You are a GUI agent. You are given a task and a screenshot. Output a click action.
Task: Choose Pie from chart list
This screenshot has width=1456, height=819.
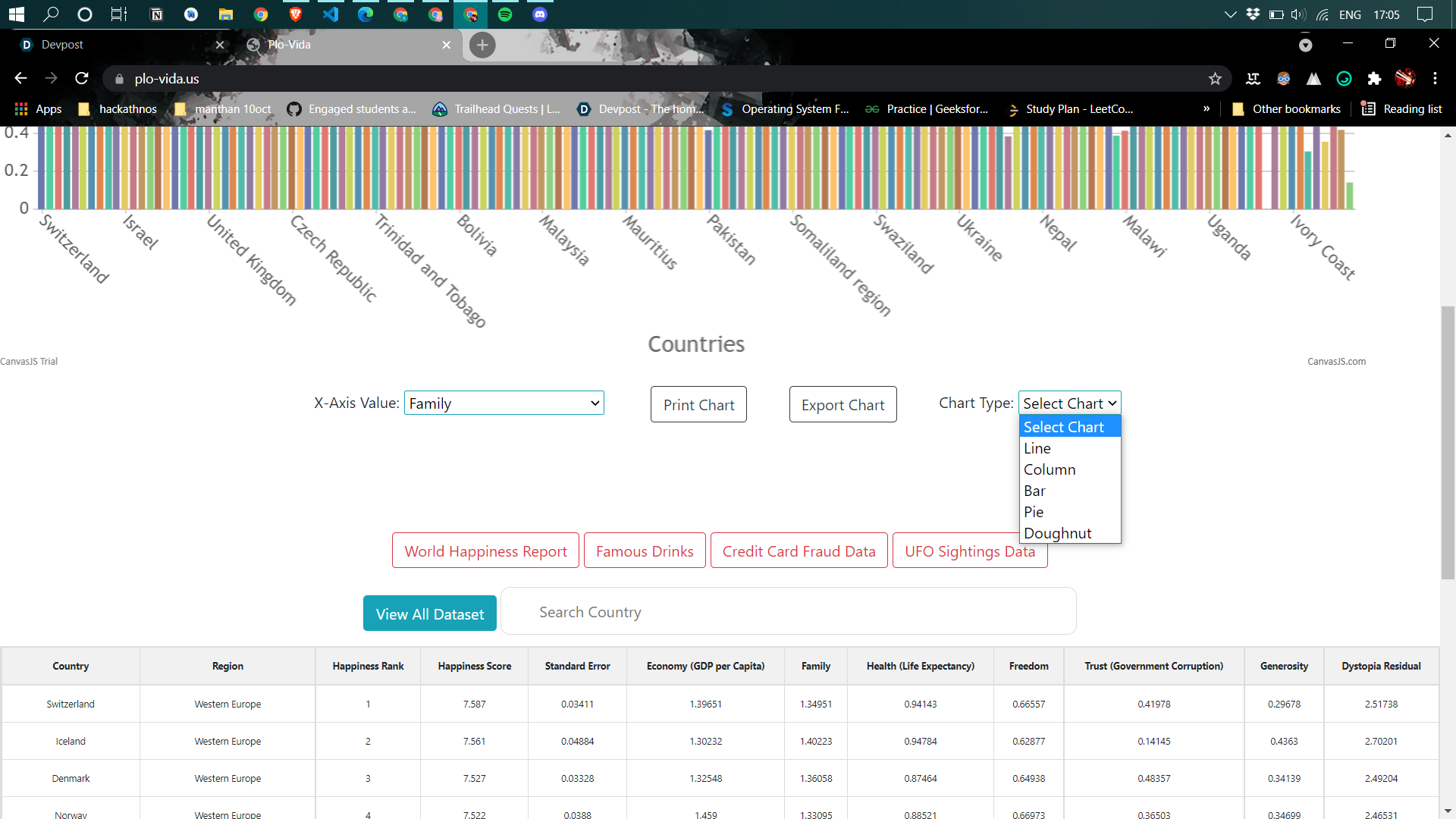coord(1034,512)
